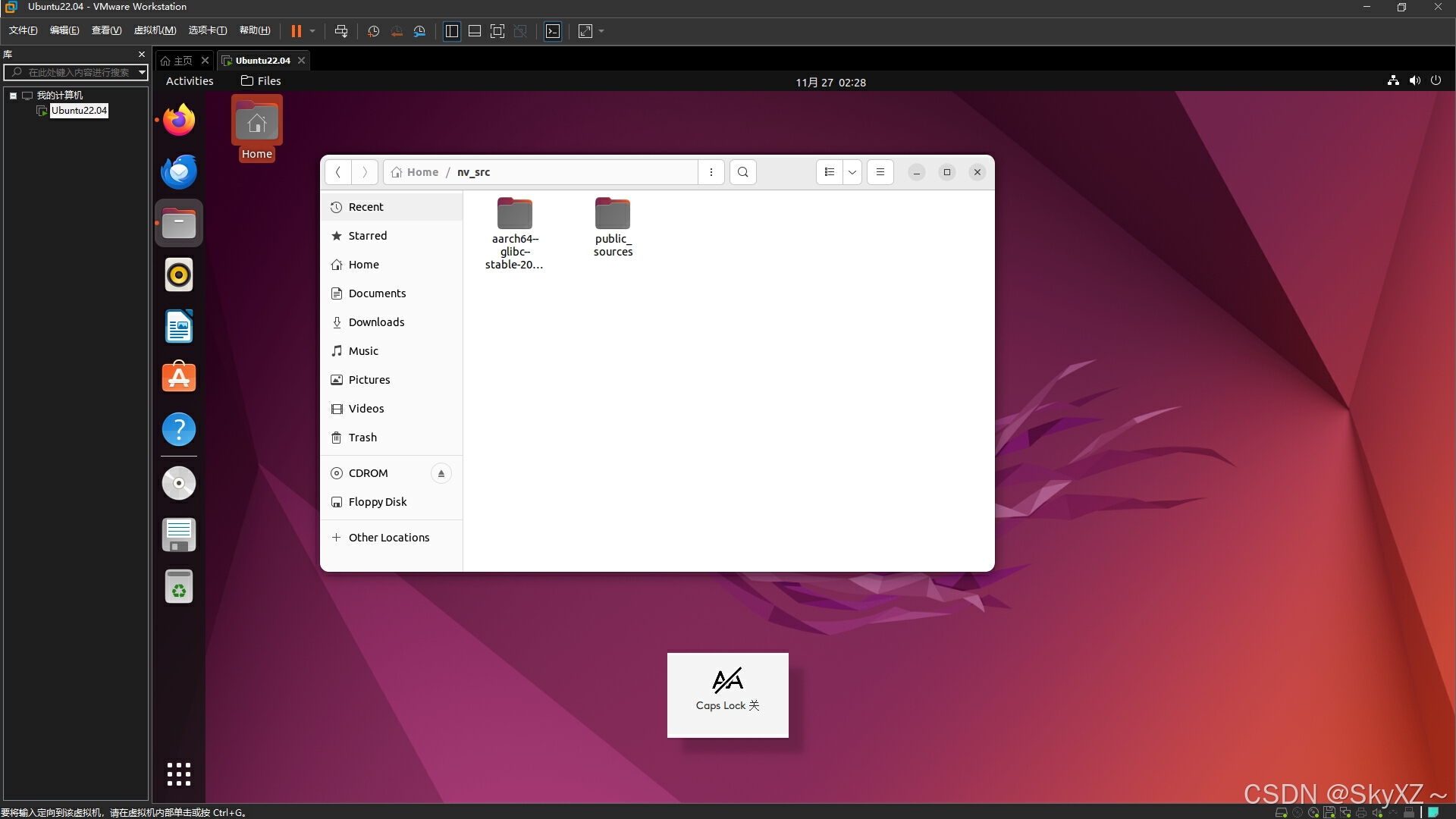Expand the view options dropdown menu
Viewport: 1456px width, 819px height.
[x=851, y=172]
